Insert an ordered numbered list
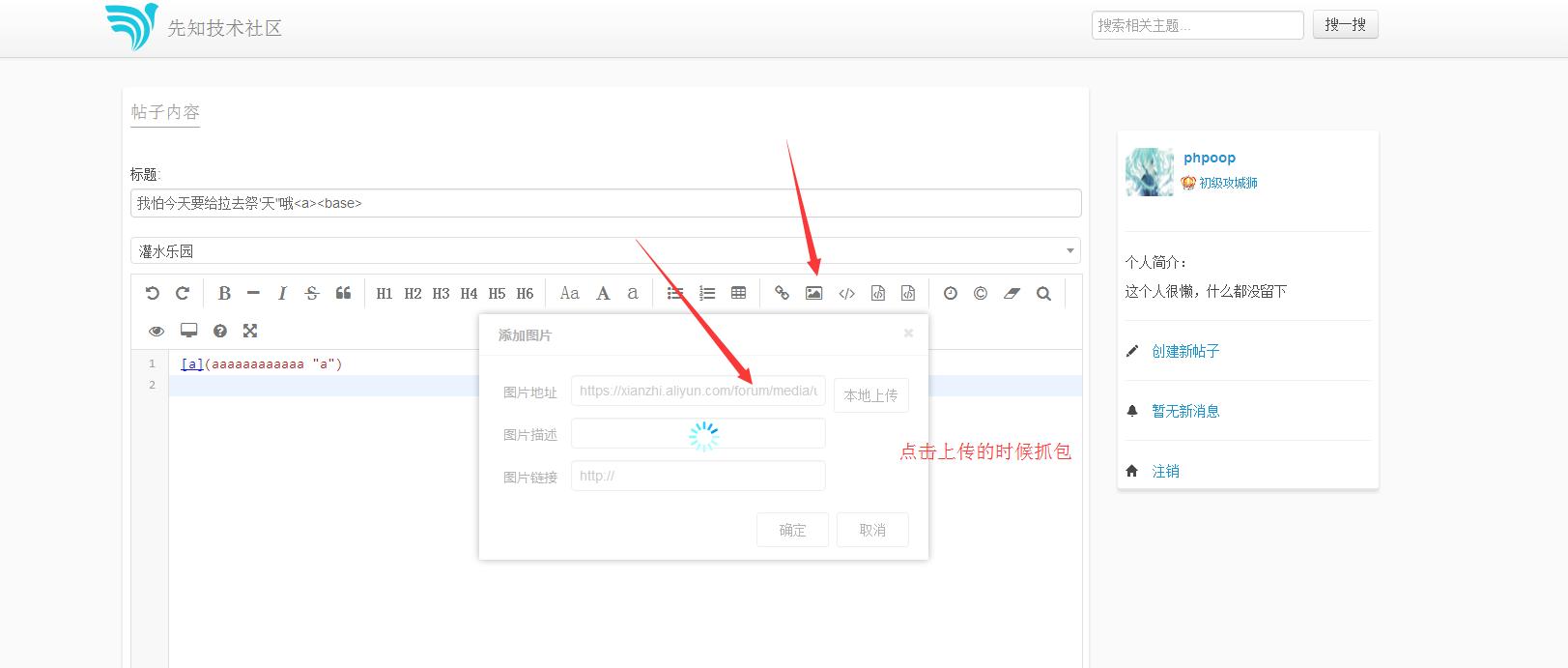 click(707, 293)
